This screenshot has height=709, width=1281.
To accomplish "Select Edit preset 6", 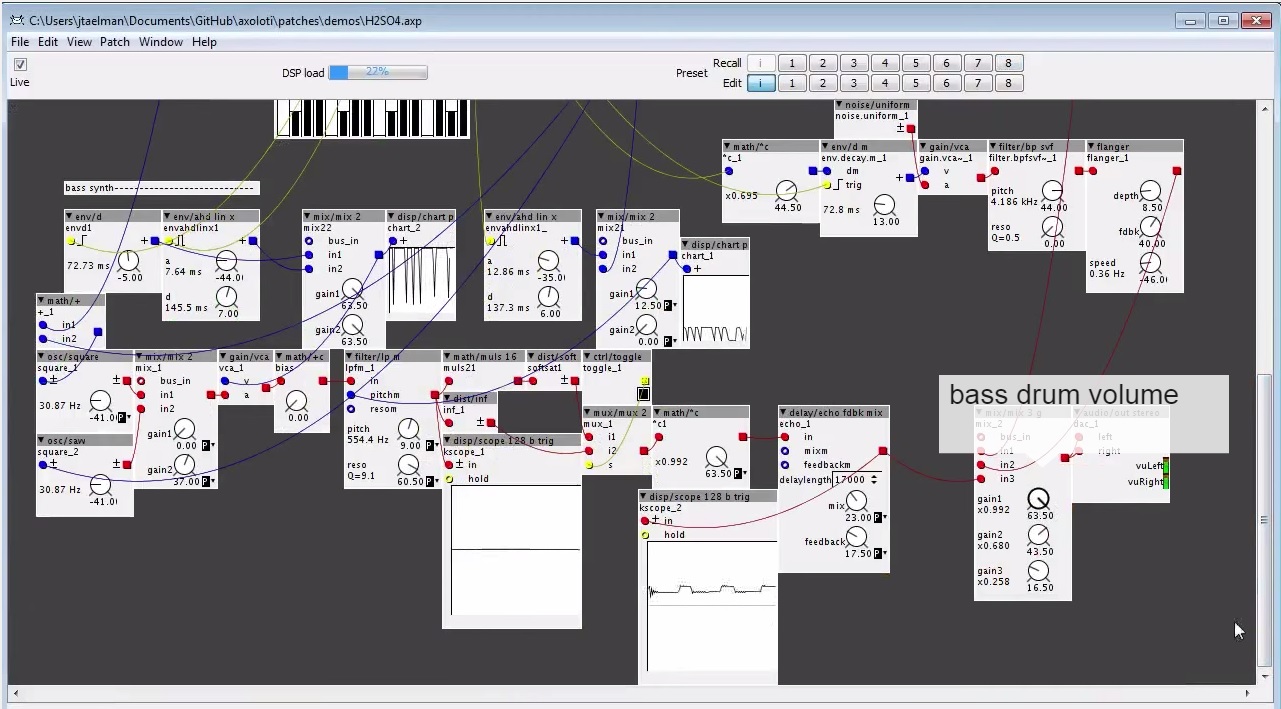I will pos(947,83).
